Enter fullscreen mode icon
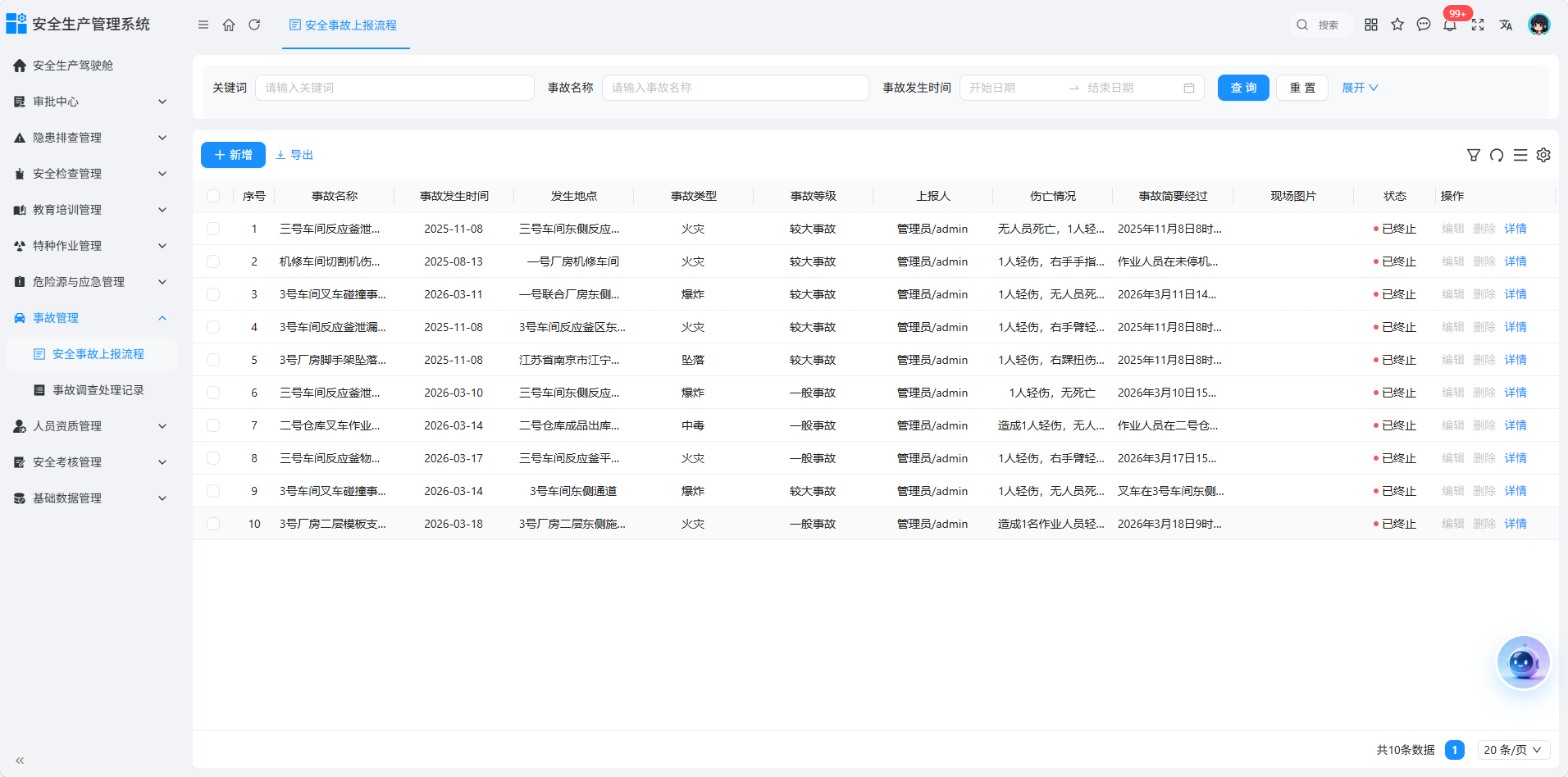Image resolution: width=1568 pixels, height=777 pixels. pos(1478,25)
